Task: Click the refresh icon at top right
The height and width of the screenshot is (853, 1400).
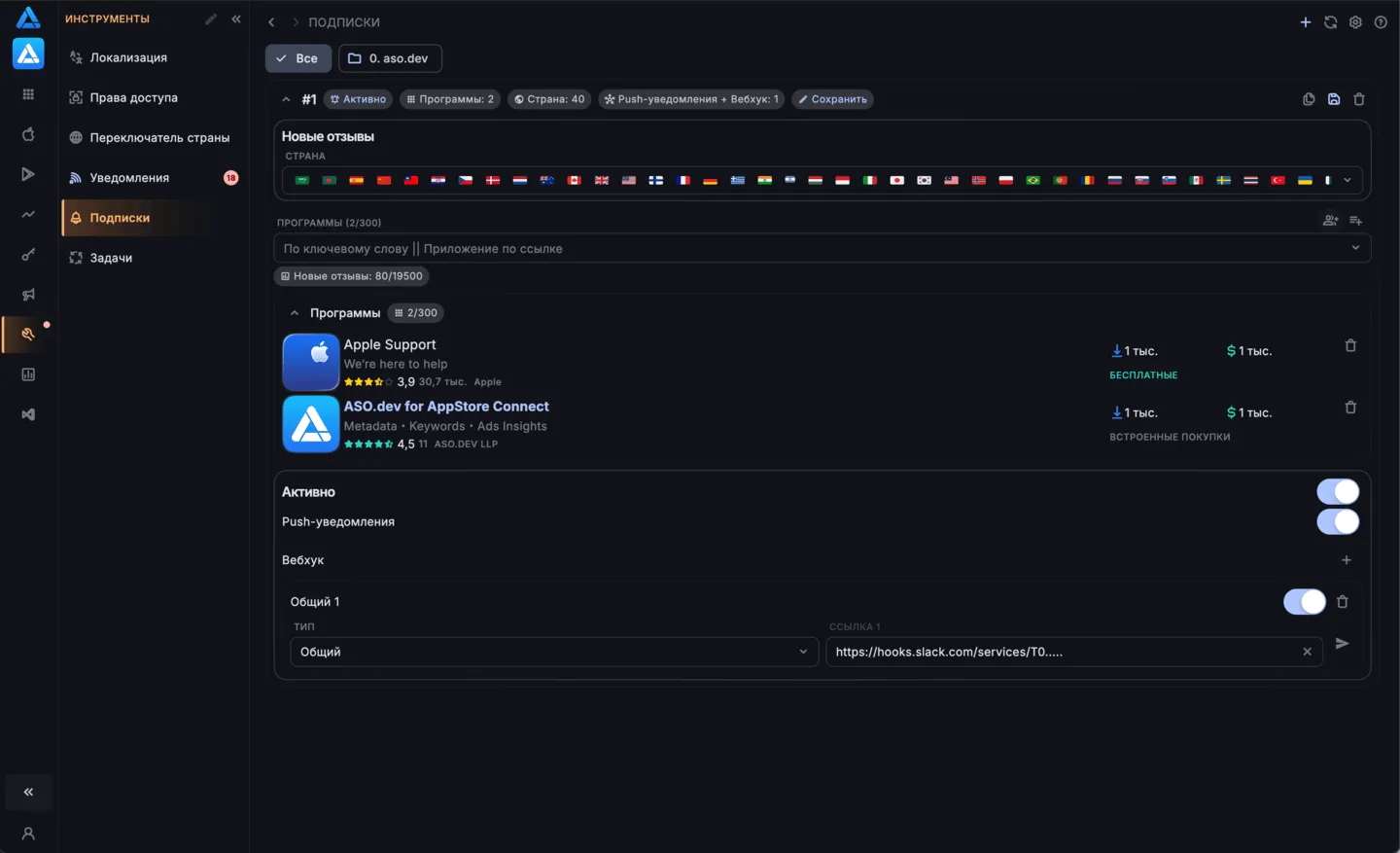Action: [1330, 22]
